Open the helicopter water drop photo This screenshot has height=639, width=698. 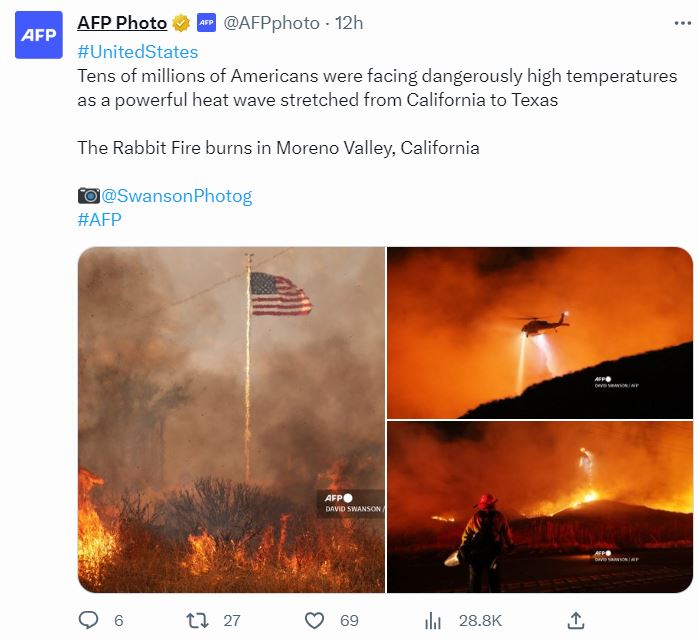[540, 332]
